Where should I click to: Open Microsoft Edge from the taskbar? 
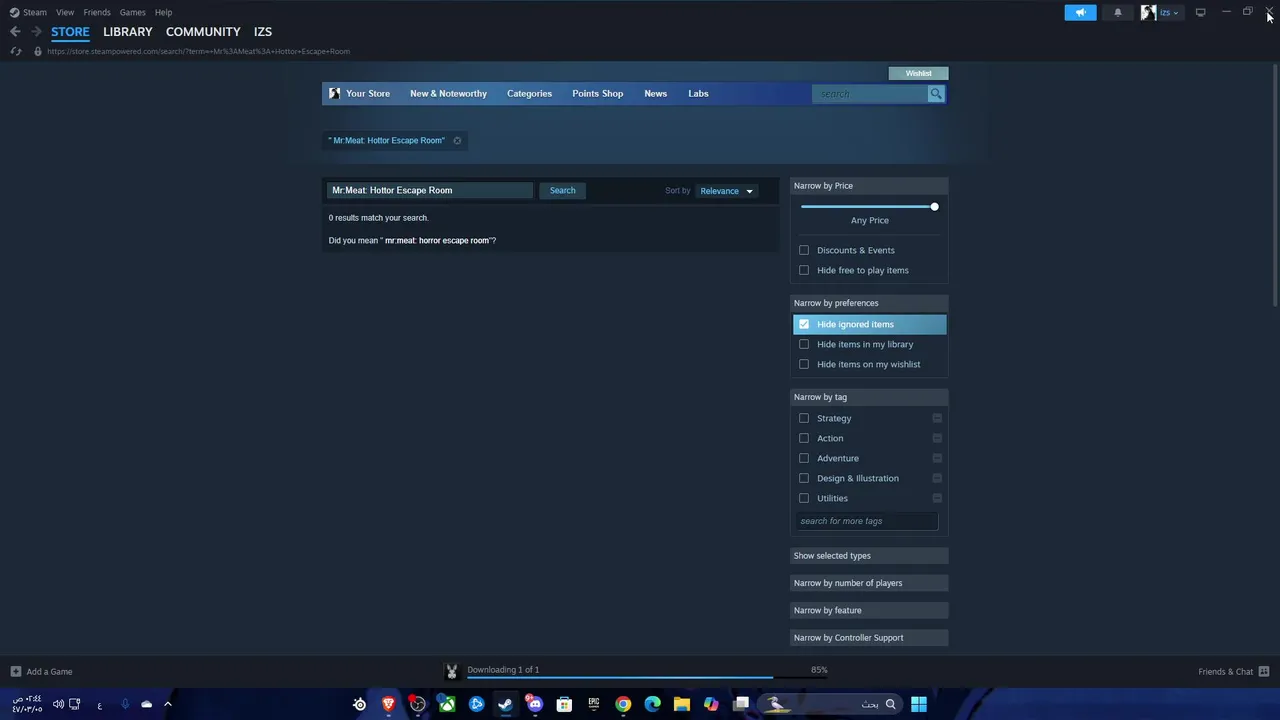coord(652,704)
